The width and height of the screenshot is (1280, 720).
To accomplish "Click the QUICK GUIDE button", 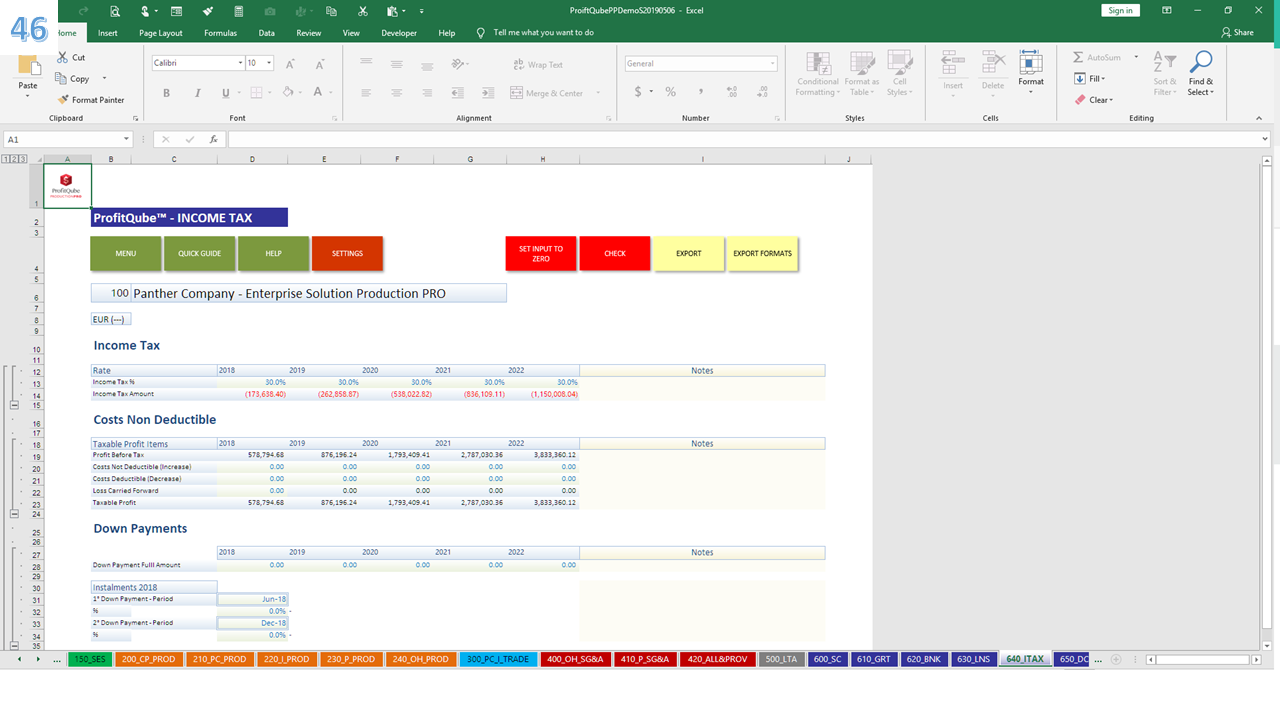I will tap(200, 254).
